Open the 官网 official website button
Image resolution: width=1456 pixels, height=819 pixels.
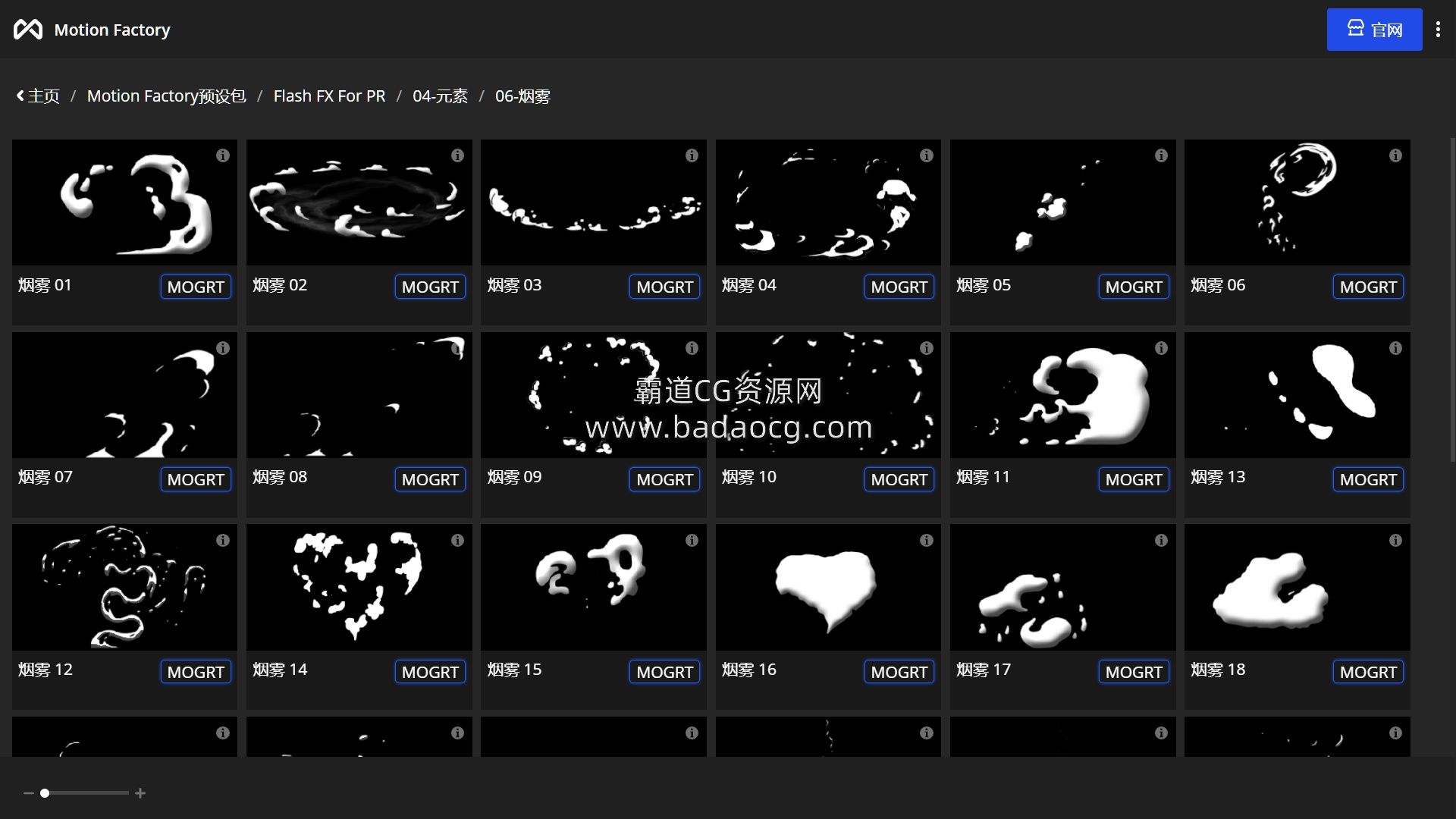pos(1374,30)
